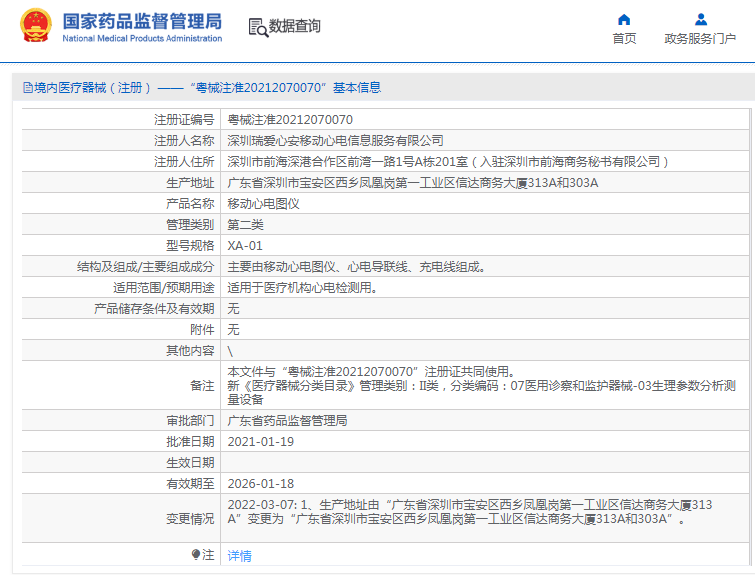Click 无 in 附件 row
The height and width of the screenshot is (575, 755).
pos(234,330)
